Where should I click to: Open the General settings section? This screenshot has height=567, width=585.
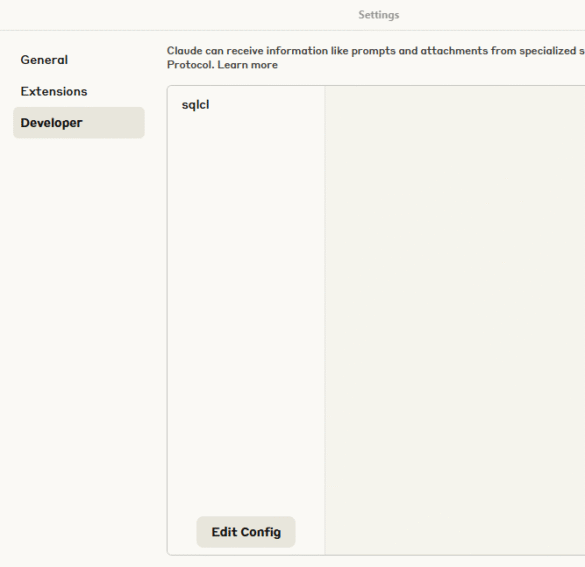click(x=44, y=60)
